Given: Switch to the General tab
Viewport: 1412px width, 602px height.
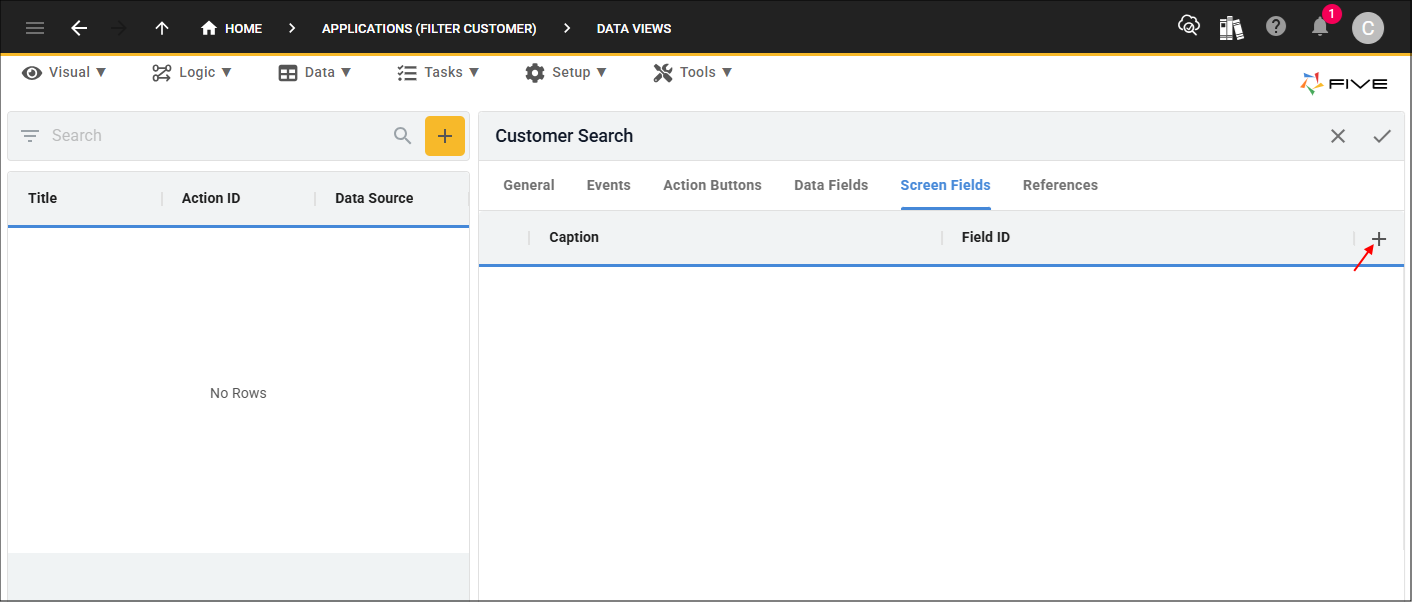Looking at the screenshot, I should (x=529, y=185).
